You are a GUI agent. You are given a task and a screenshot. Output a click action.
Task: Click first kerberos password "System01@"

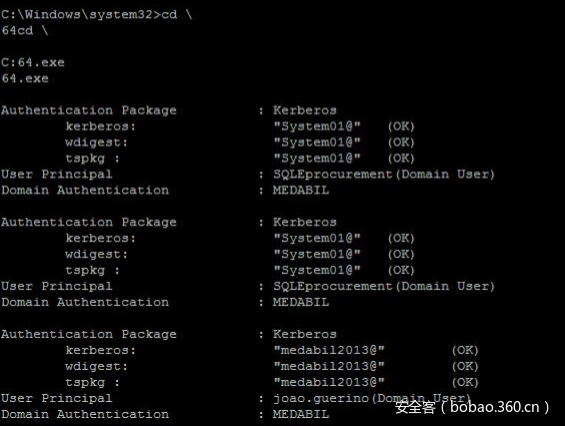(317, 126)
